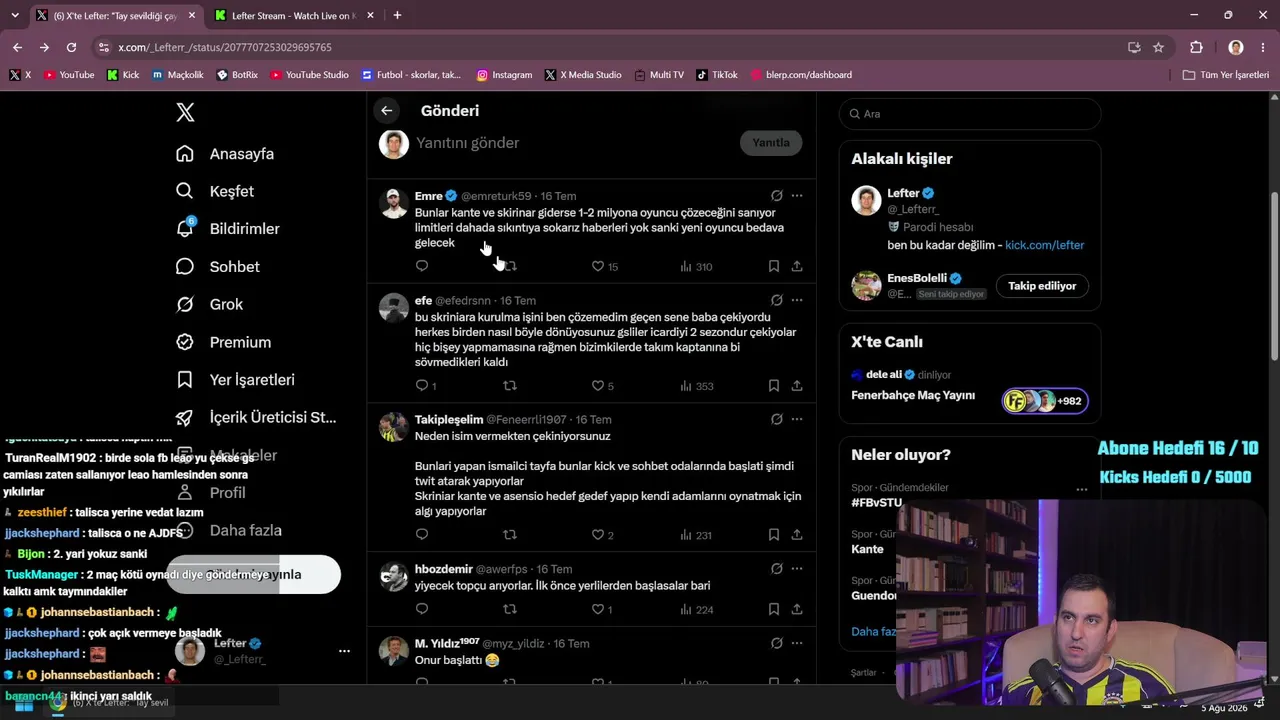Open İçerik Üreticisi St... in sidebar
The image size is (1280, 720).
coord(256,417)
